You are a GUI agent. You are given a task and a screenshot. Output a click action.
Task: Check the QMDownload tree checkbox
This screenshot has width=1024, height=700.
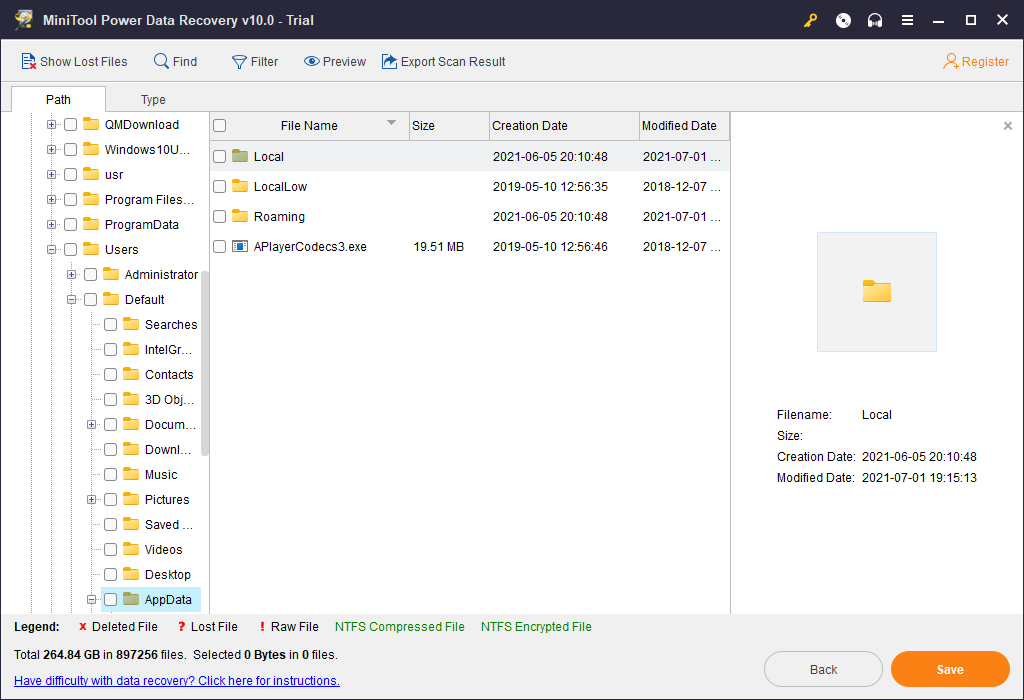tap(71, 125)
